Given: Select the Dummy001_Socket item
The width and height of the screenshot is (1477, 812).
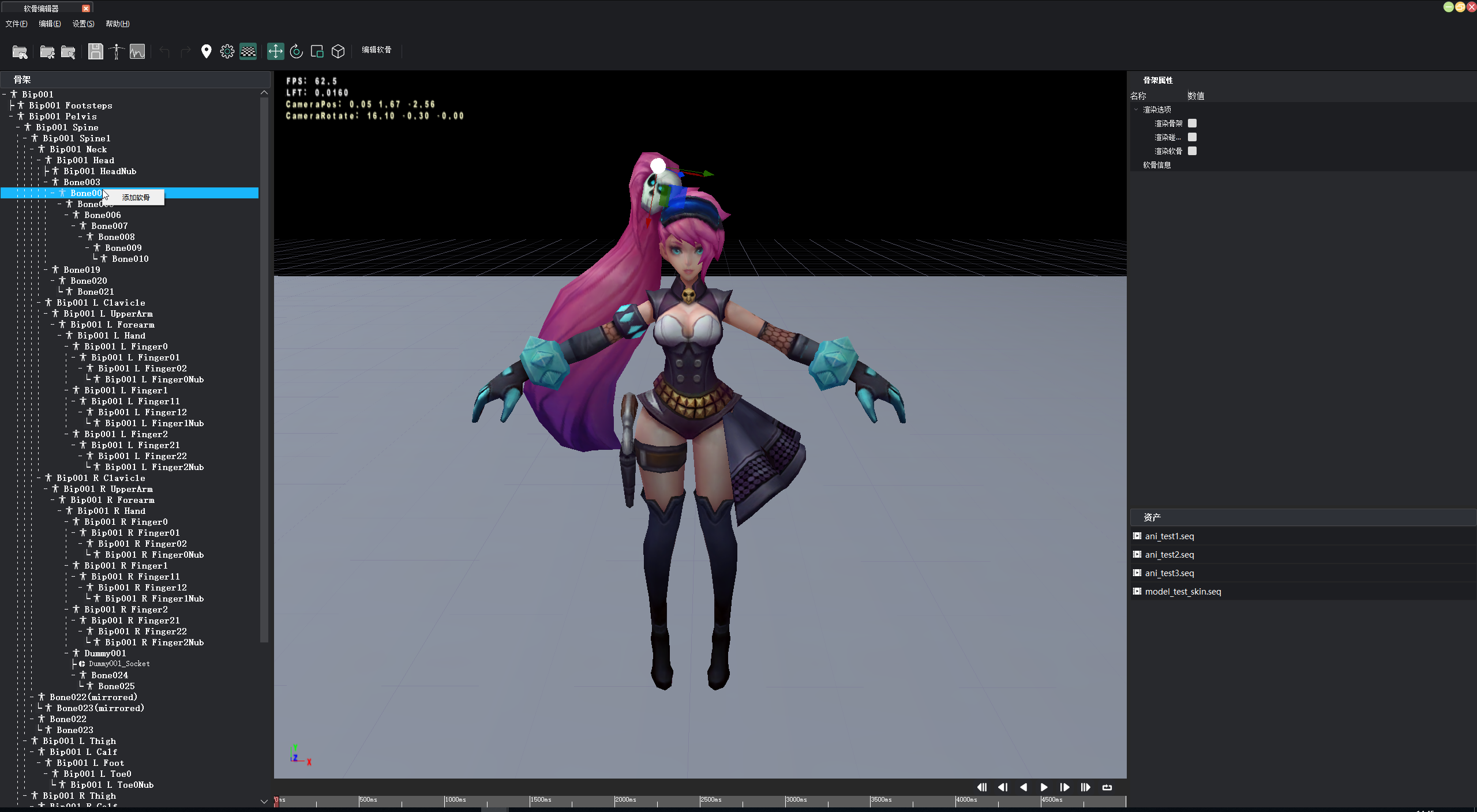Looking at the screenshot, I should [119, 664].
